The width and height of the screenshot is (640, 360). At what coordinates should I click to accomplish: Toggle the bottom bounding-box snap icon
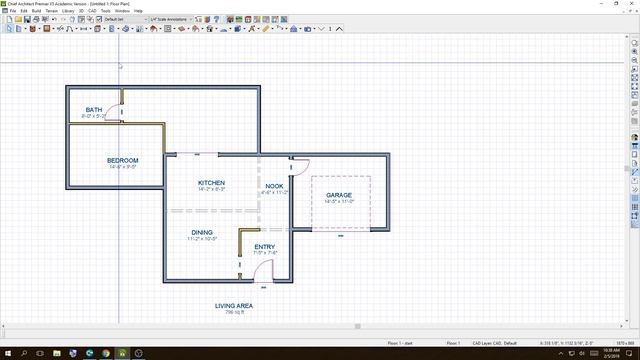coord(634,216)
